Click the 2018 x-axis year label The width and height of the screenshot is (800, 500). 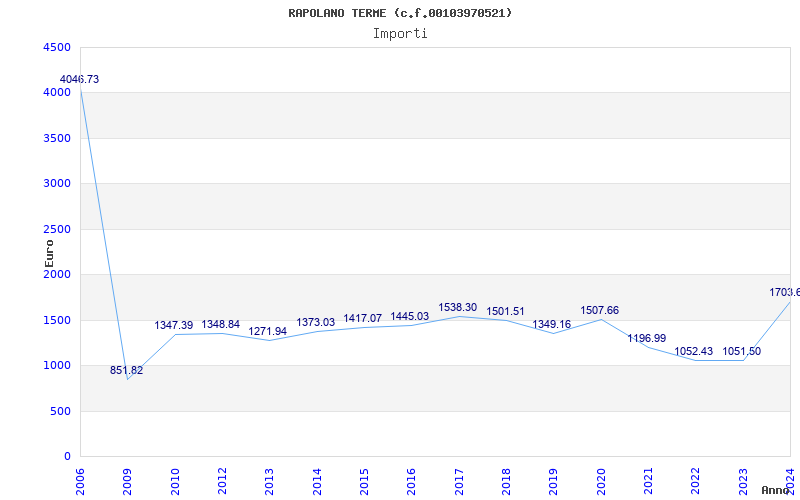point(506,481)
